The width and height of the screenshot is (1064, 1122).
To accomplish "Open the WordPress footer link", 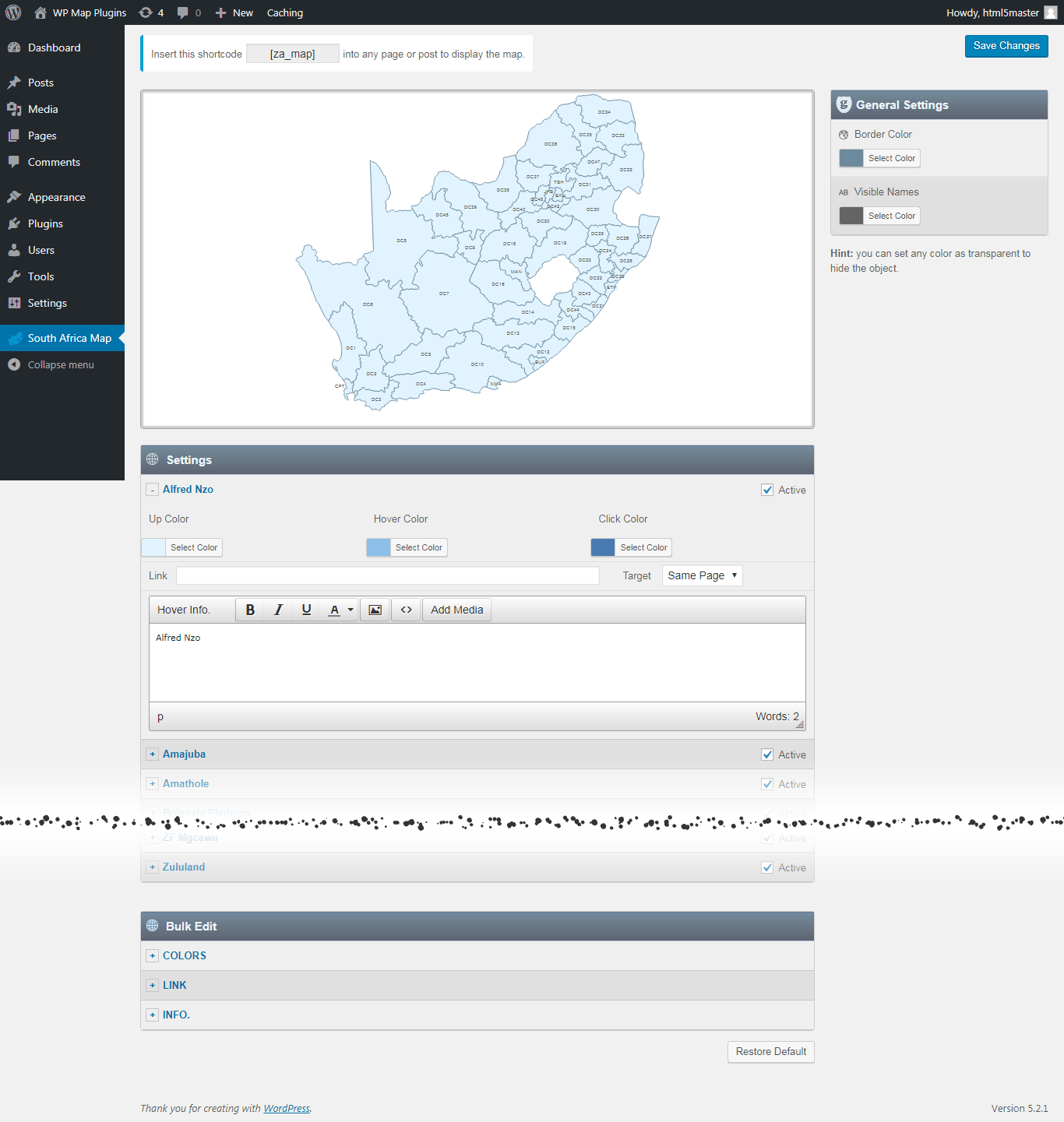I will [x=287, y=1109].
